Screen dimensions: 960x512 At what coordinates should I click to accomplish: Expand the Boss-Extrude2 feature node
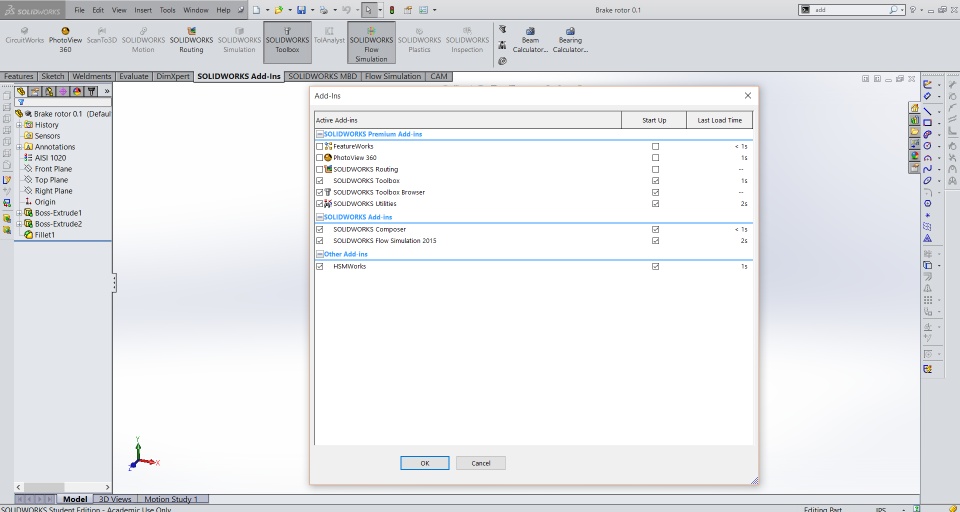coord(19,224)
